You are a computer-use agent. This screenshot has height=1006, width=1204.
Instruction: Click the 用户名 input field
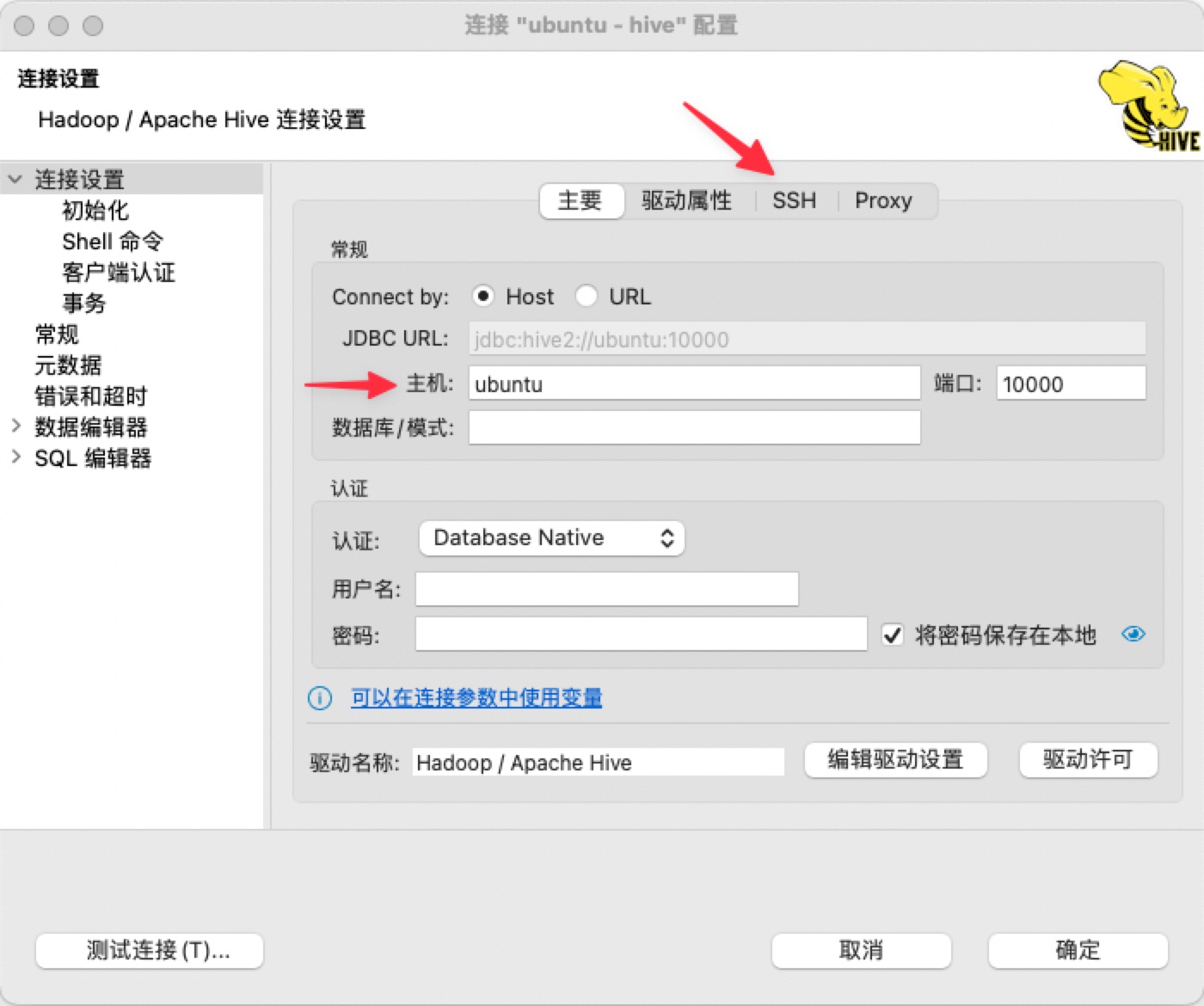tap(607, 589)
